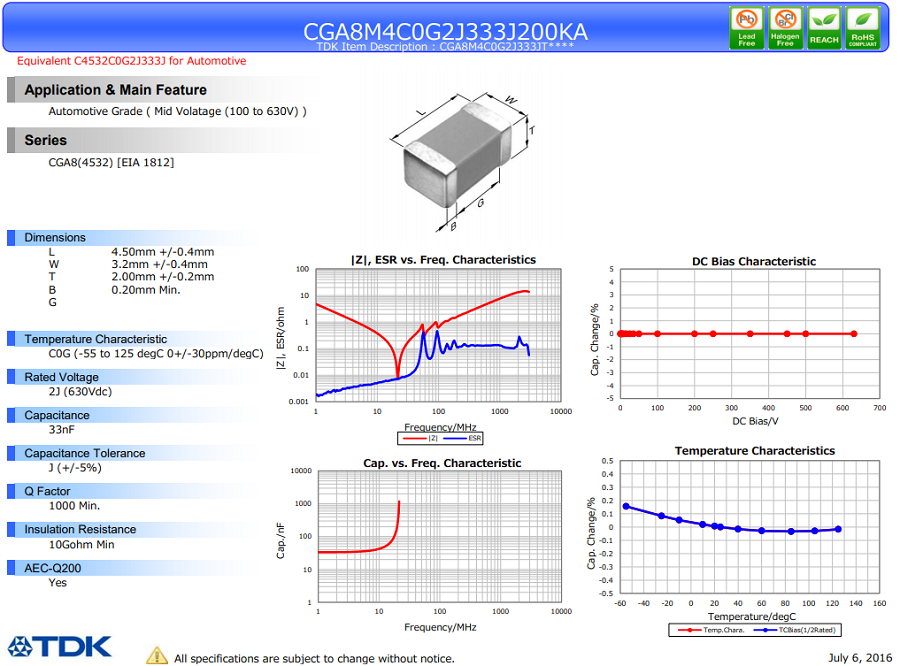
Task: Click the red data point at 630V DC bias
Action: 854,334
